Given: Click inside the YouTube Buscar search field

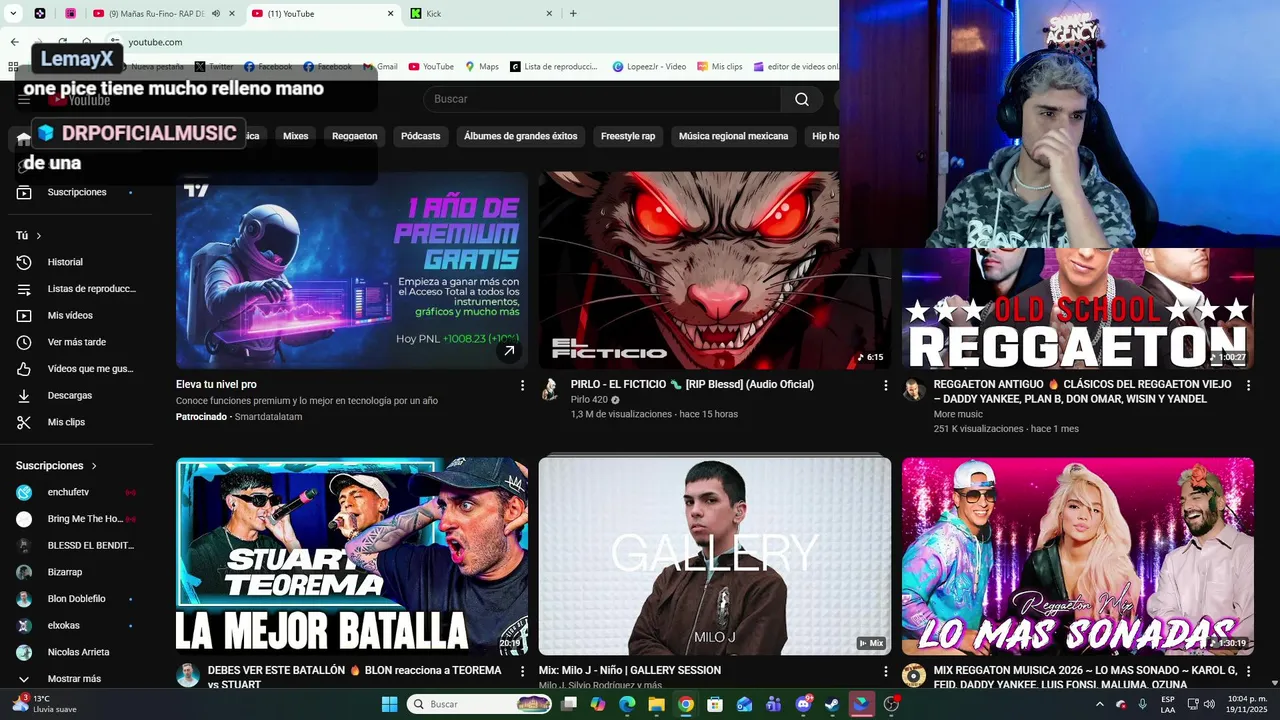Looking at the screenshot, I should tap(603, 99).
